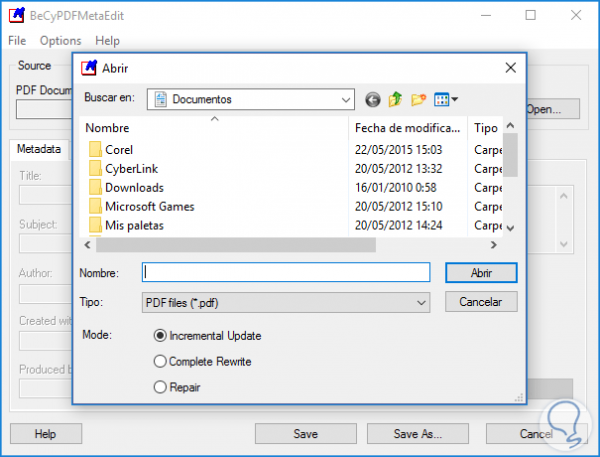Sort by the Tipo column header
600x457 pixels.
coord(485,128)
